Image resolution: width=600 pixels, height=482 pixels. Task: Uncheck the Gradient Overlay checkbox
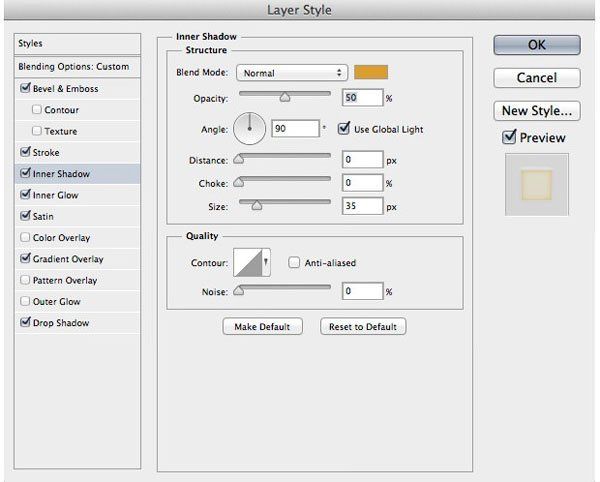25,258
